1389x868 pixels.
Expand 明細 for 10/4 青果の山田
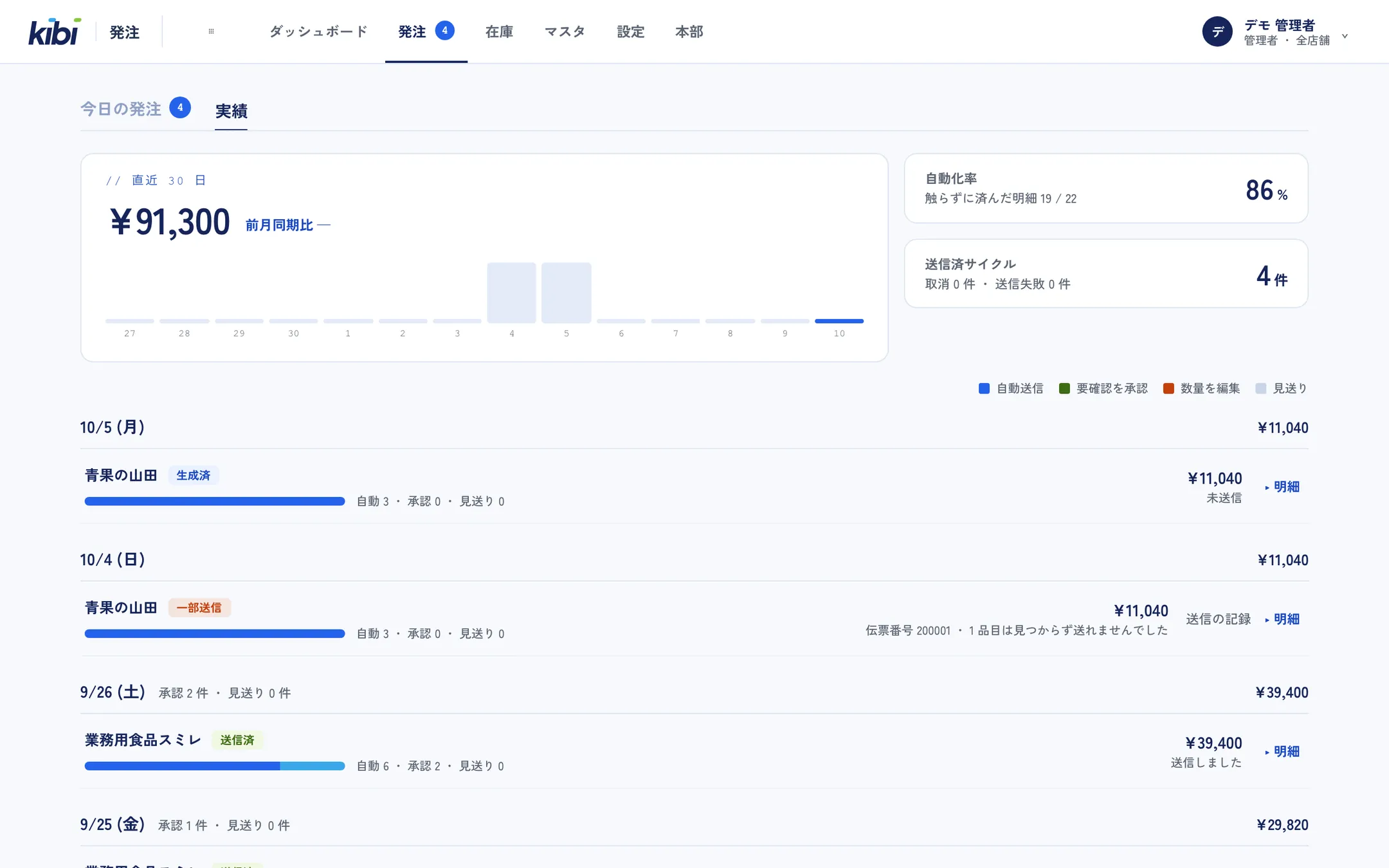(1282, 619)
